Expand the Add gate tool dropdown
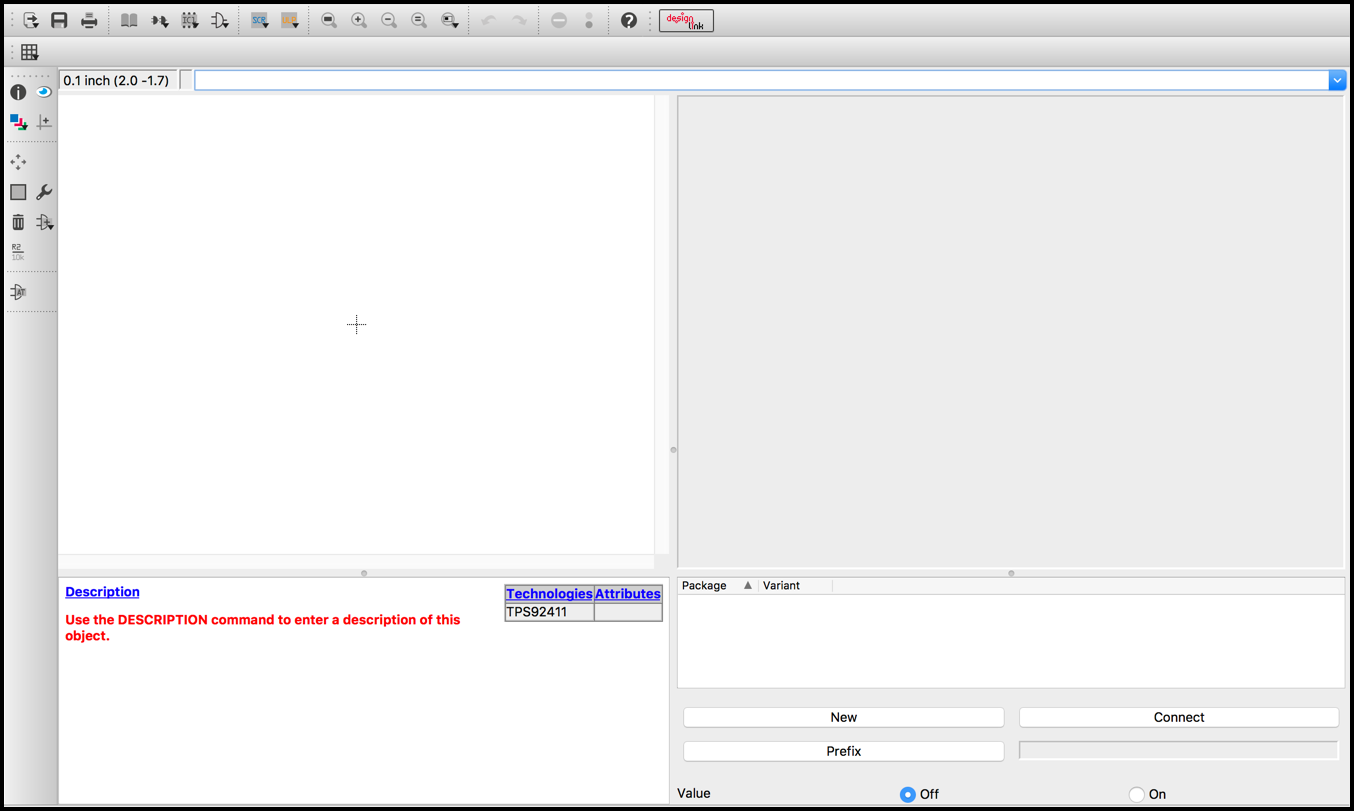Viewport: 1354px width, 811px height. pos(45,222)
